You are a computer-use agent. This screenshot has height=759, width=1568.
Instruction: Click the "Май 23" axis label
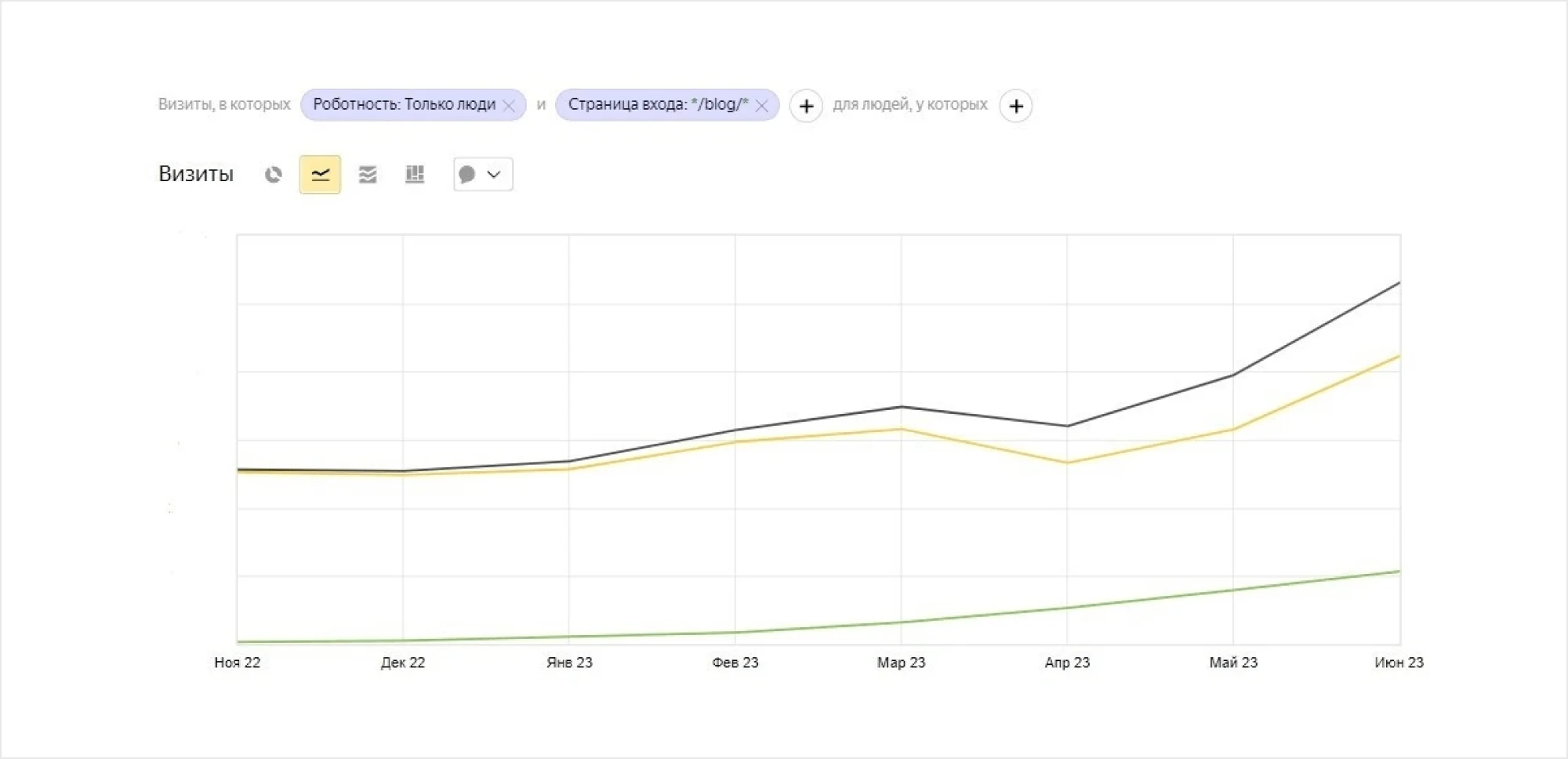pyautogui.click(x=1233, y=663)
